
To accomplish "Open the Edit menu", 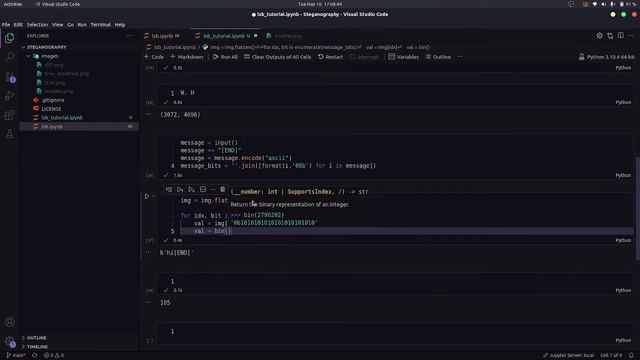I will pos(18,24).
